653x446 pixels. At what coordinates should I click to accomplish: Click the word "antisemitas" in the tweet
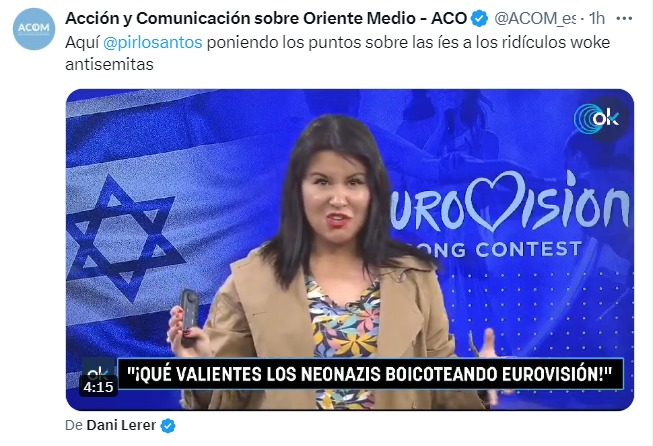pyautogui.click(x=109, y=64)
